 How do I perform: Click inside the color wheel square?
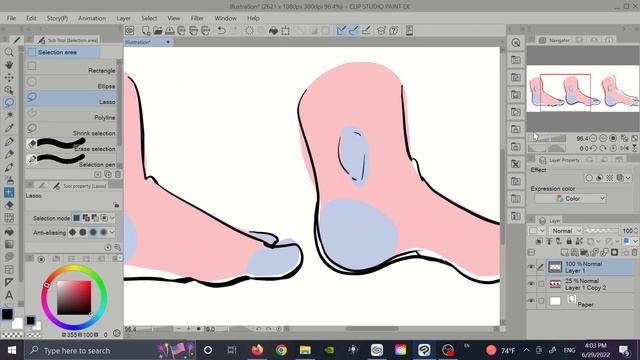(74, 298)
